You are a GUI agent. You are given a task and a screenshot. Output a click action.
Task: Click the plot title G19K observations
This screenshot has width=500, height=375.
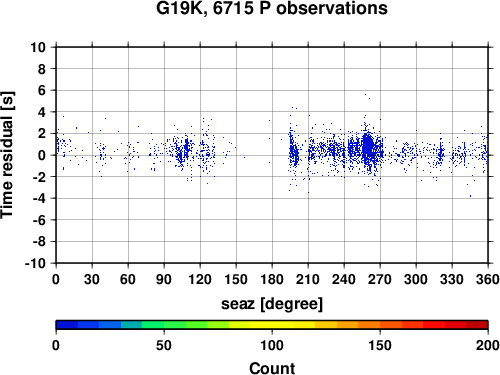coord(272,8)
